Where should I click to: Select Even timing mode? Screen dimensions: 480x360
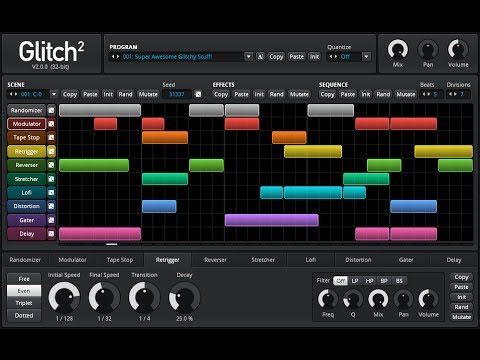click(x=24, y=291)
